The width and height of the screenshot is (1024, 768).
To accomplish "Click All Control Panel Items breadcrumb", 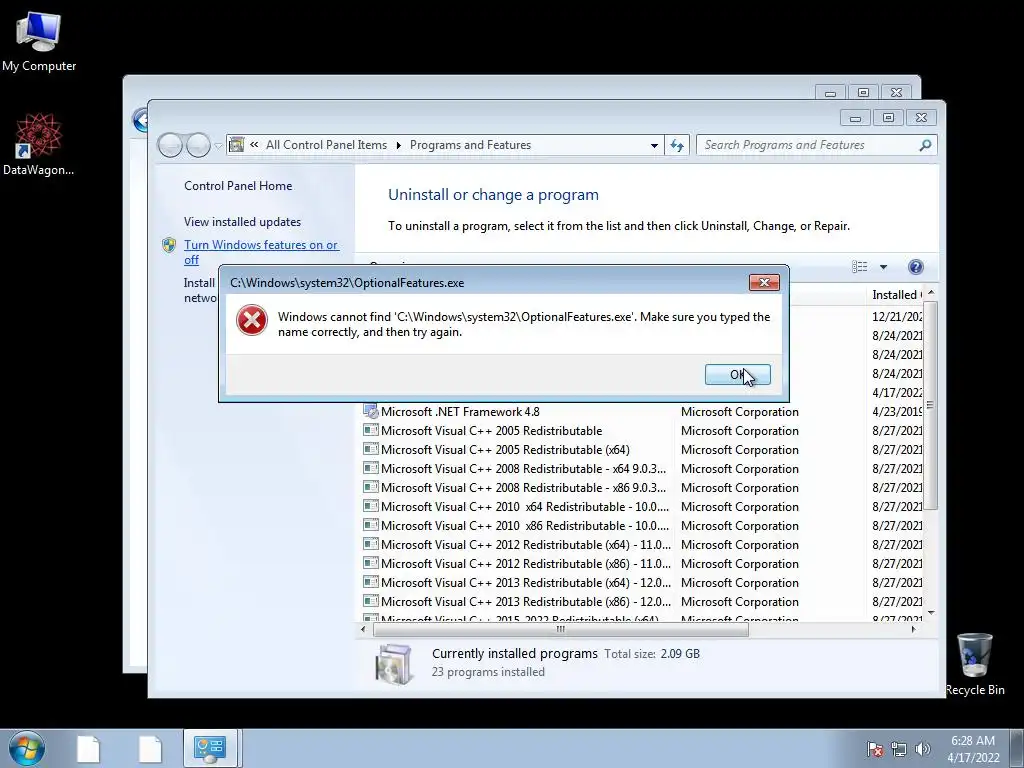I will [326, 145].
